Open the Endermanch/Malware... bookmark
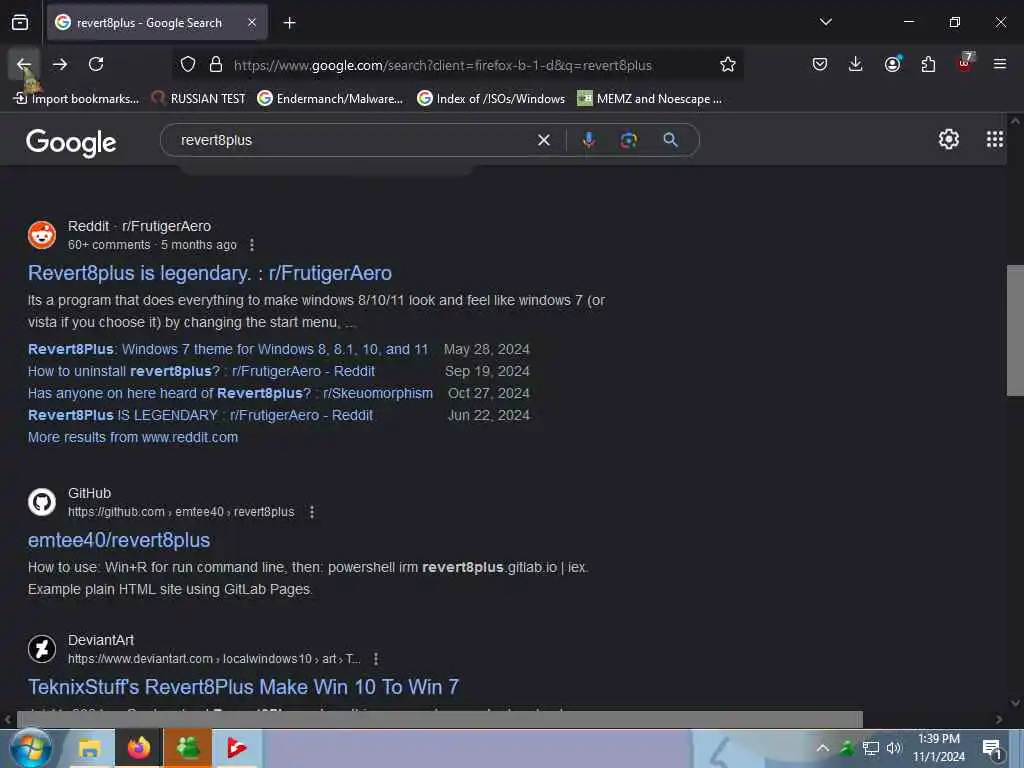Image resolution: width=1024 pixels, height=768 pixels. coord(330,99)
